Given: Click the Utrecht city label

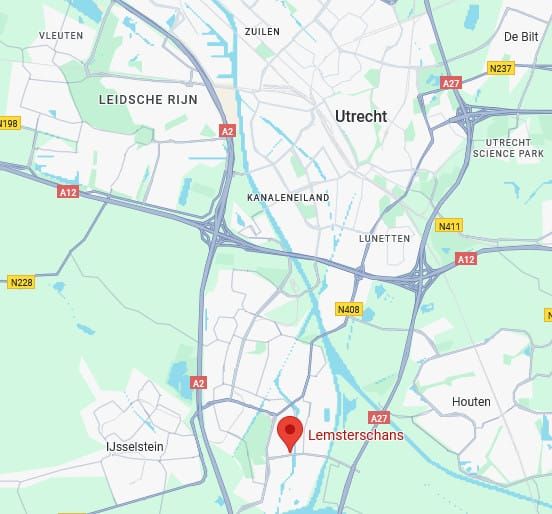Looking at the screenshot, I should (x=361, y=116).
